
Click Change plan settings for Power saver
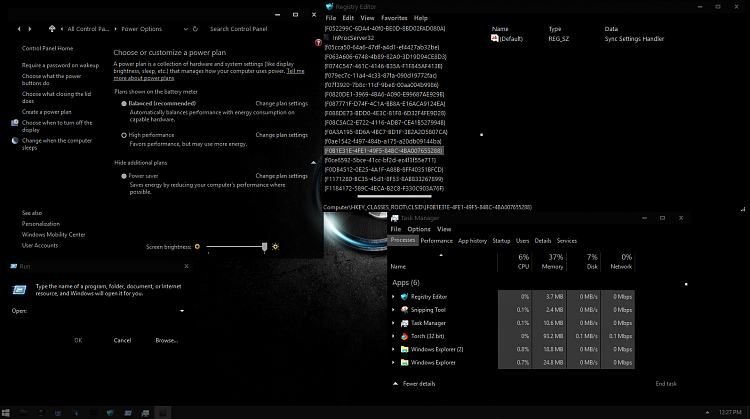click(x=282, y=176)
